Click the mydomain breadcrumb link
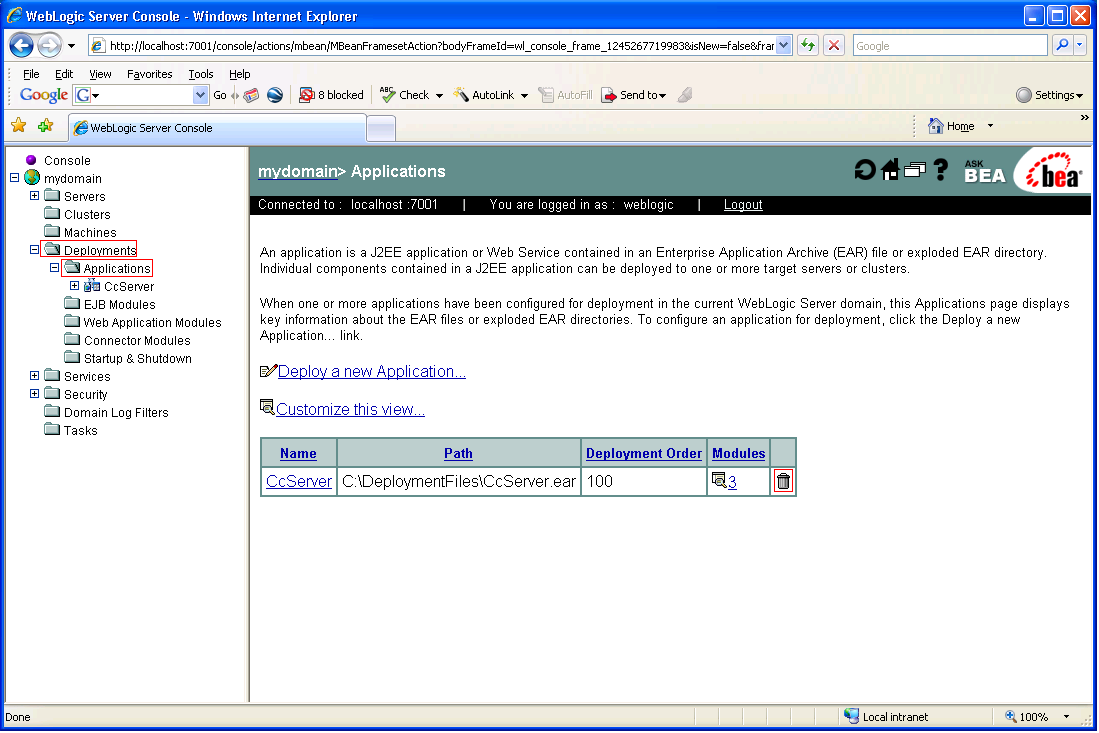The height and width of the screenshot is (733, 1099). [x=298, y=172]
